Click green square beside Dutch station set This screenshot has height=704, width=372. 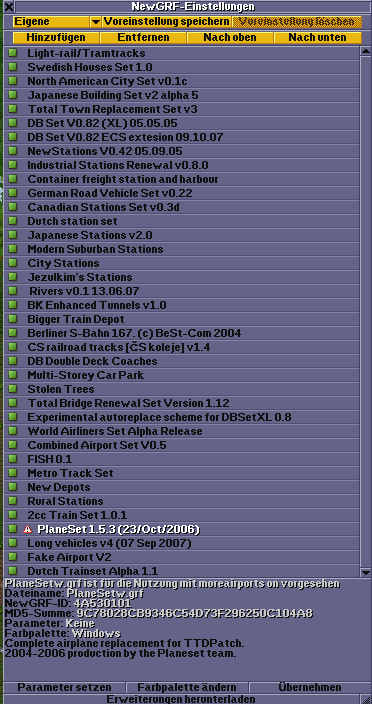click(x=13, y=221)
